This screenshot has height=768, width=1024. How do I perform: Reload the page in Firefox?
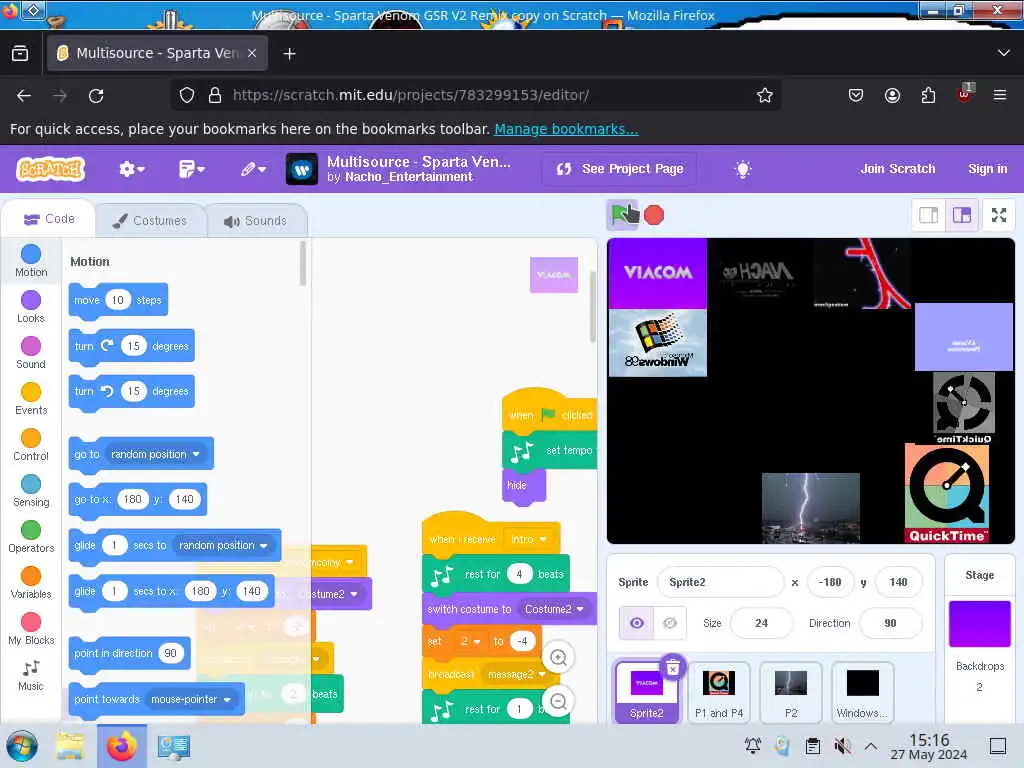(96, 95)
